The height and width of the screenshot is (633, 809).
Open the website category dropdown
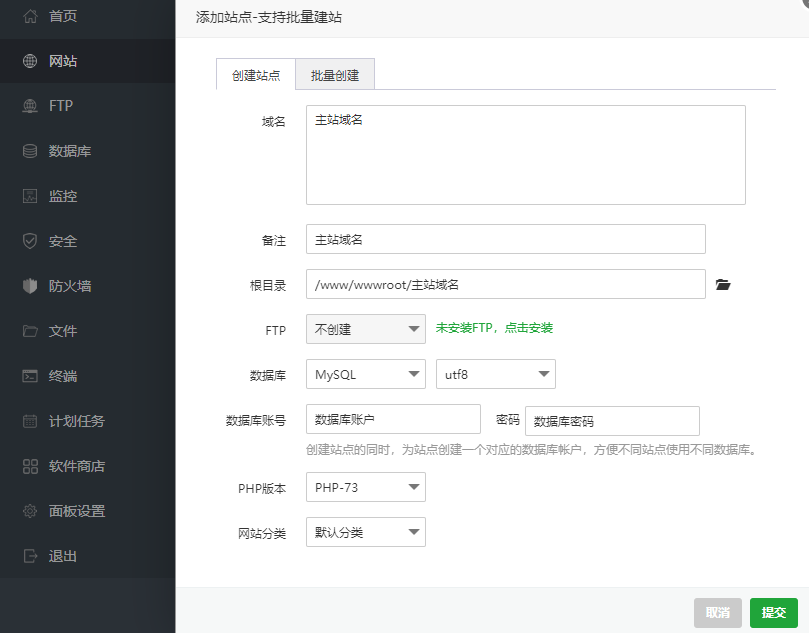point(365,532)
